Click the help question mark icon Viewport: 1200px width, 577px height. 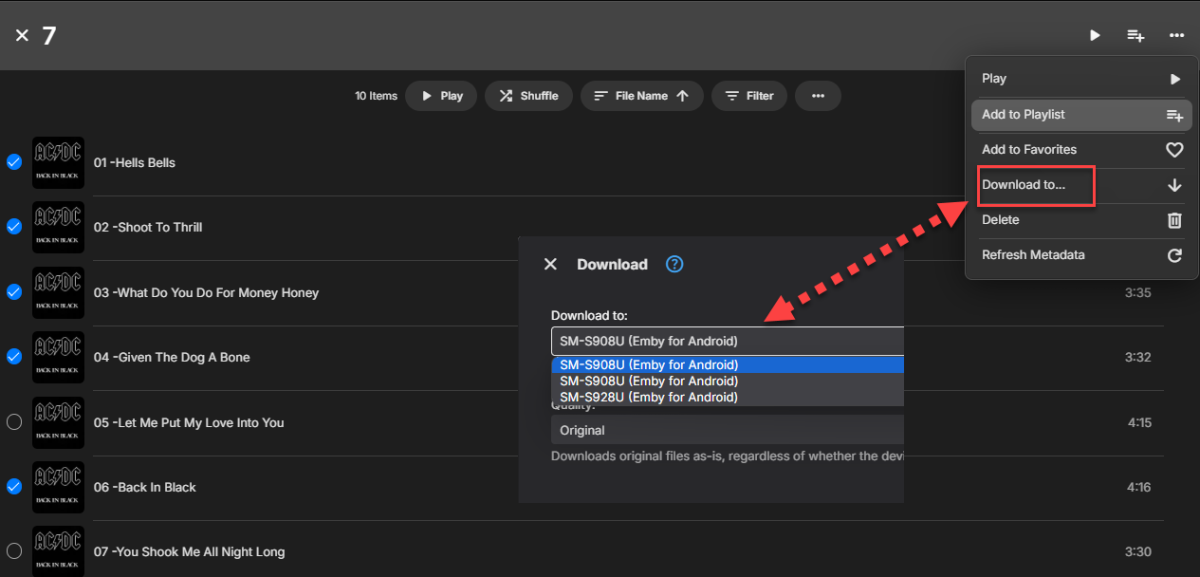[x=675, y=264]
